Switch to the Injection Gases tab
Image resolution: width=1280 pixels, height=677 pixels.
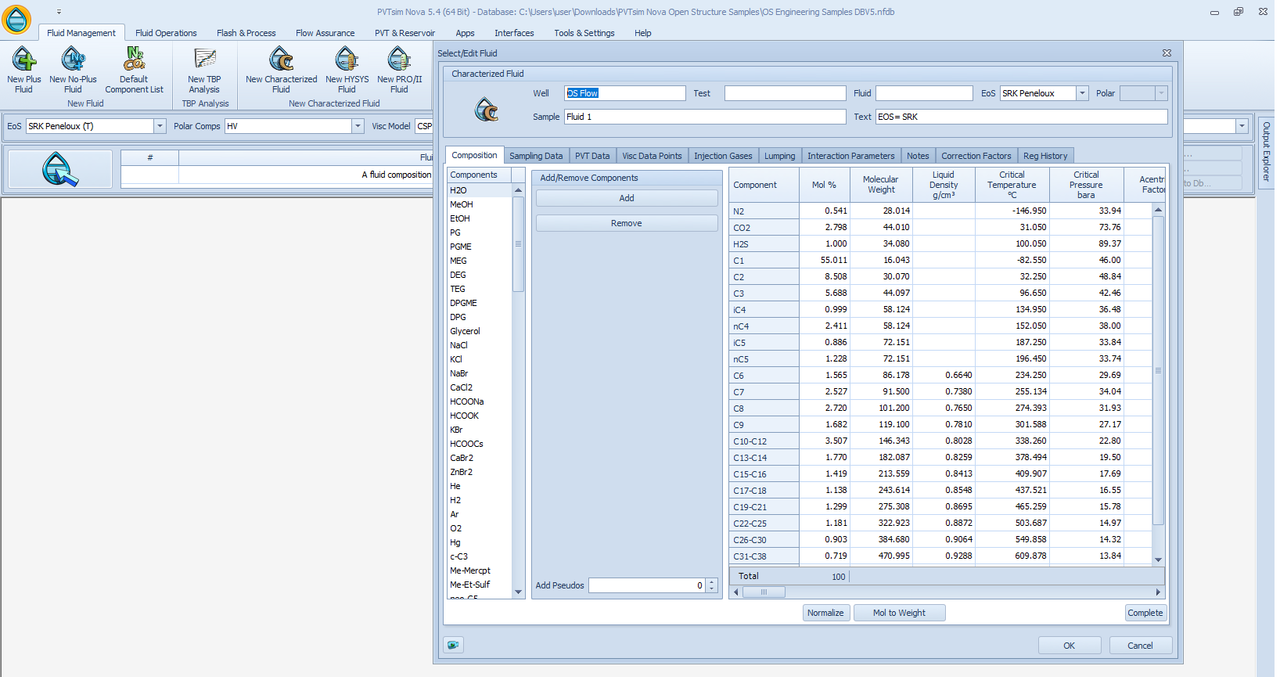[723, 155]
